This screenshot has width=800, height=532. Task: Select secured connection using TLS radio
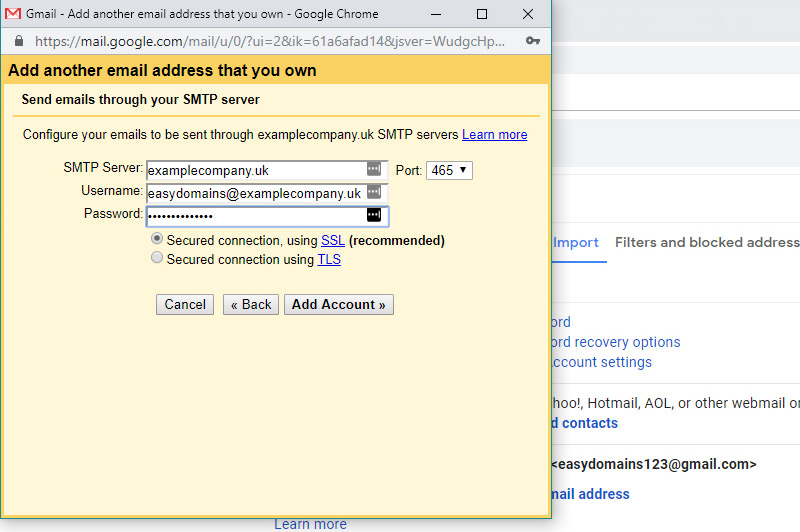point(157,258)
